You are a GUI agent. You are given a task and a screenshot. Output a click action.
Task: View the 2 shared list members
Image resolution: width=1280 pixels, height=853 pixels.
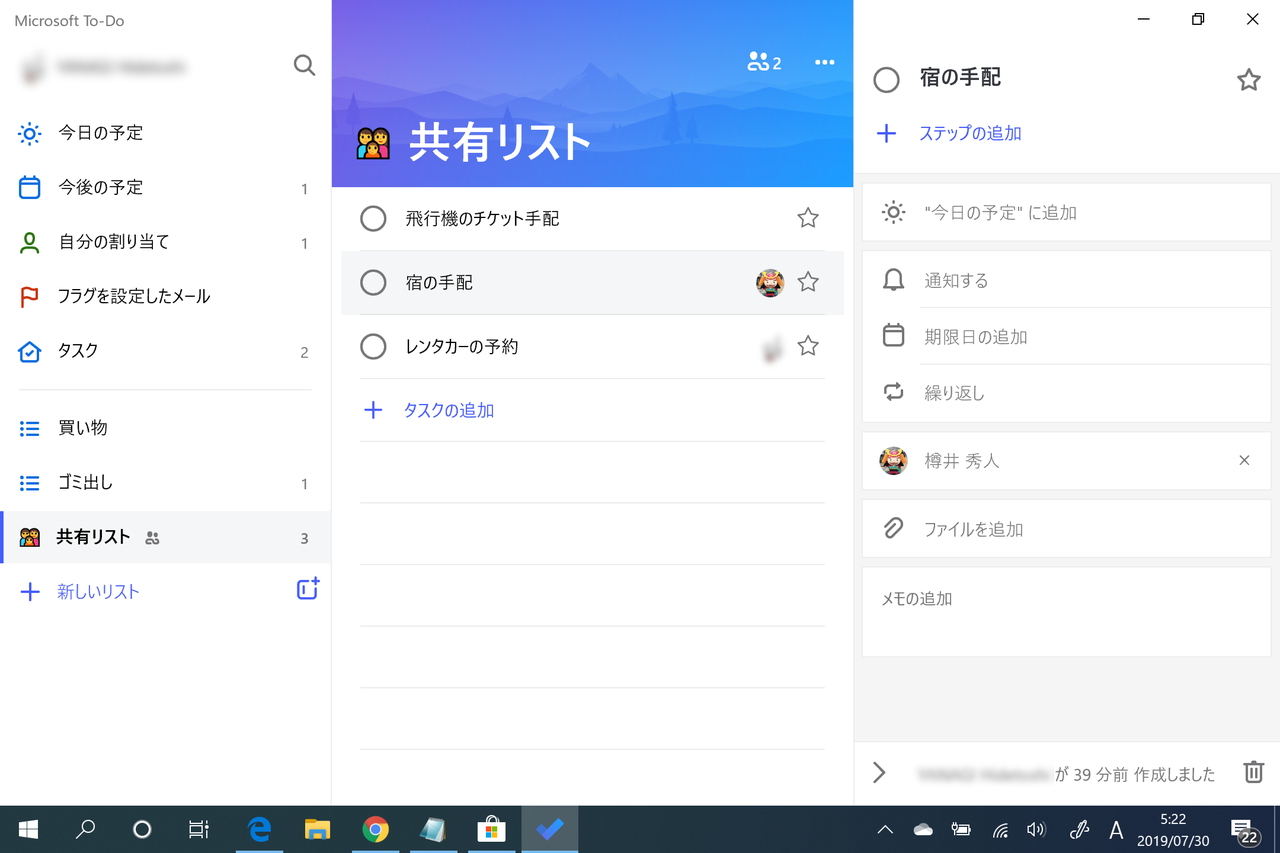point(764,62)
